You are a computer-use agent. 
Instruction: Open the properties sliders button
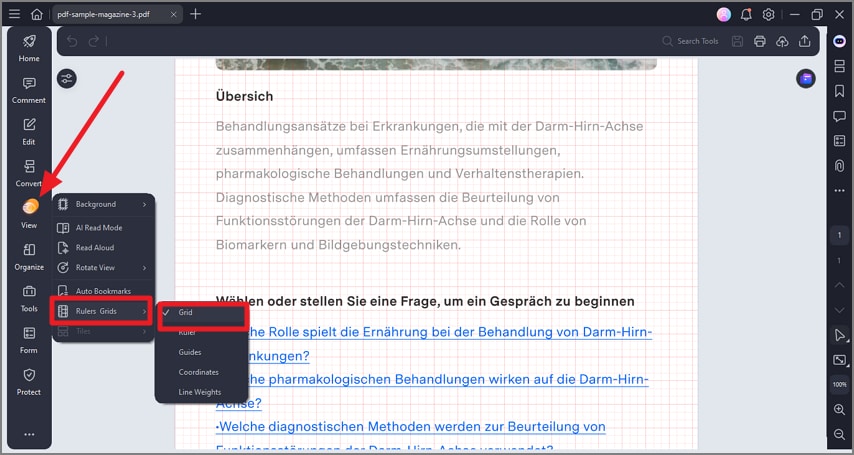coord(67,79)
